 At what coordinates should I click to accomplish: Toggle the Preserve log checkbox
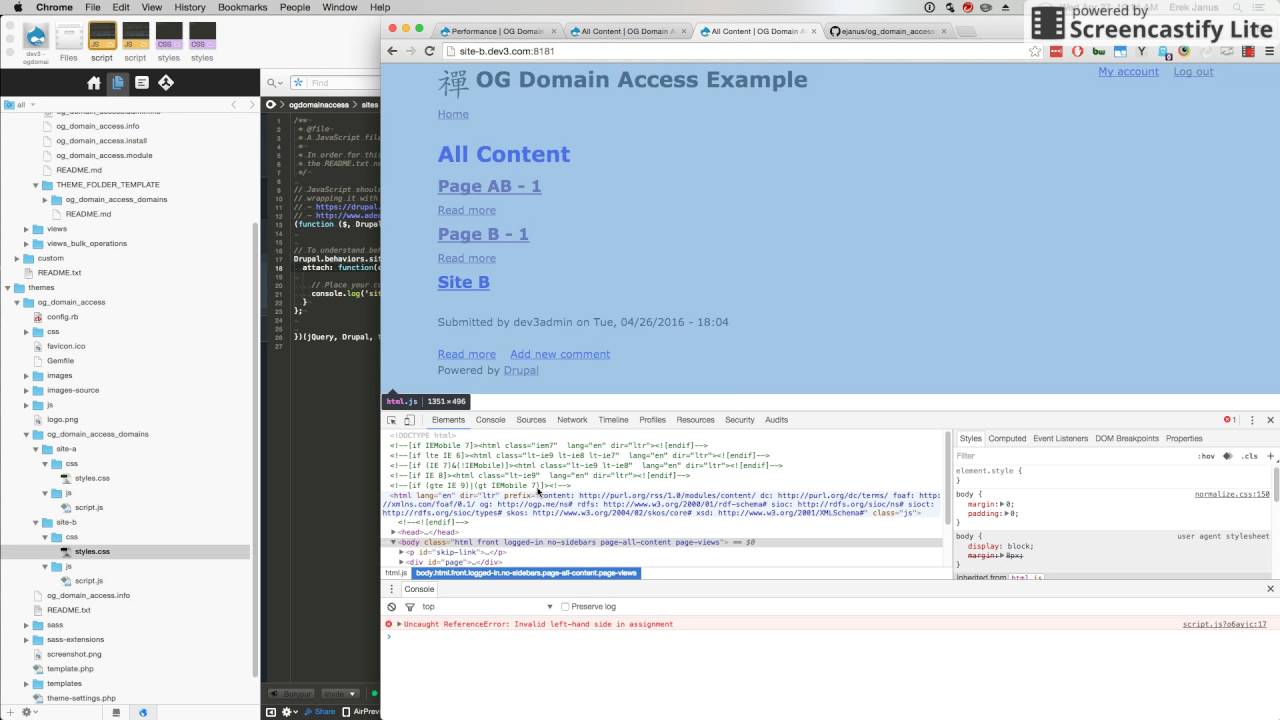(x=565, y=607)
